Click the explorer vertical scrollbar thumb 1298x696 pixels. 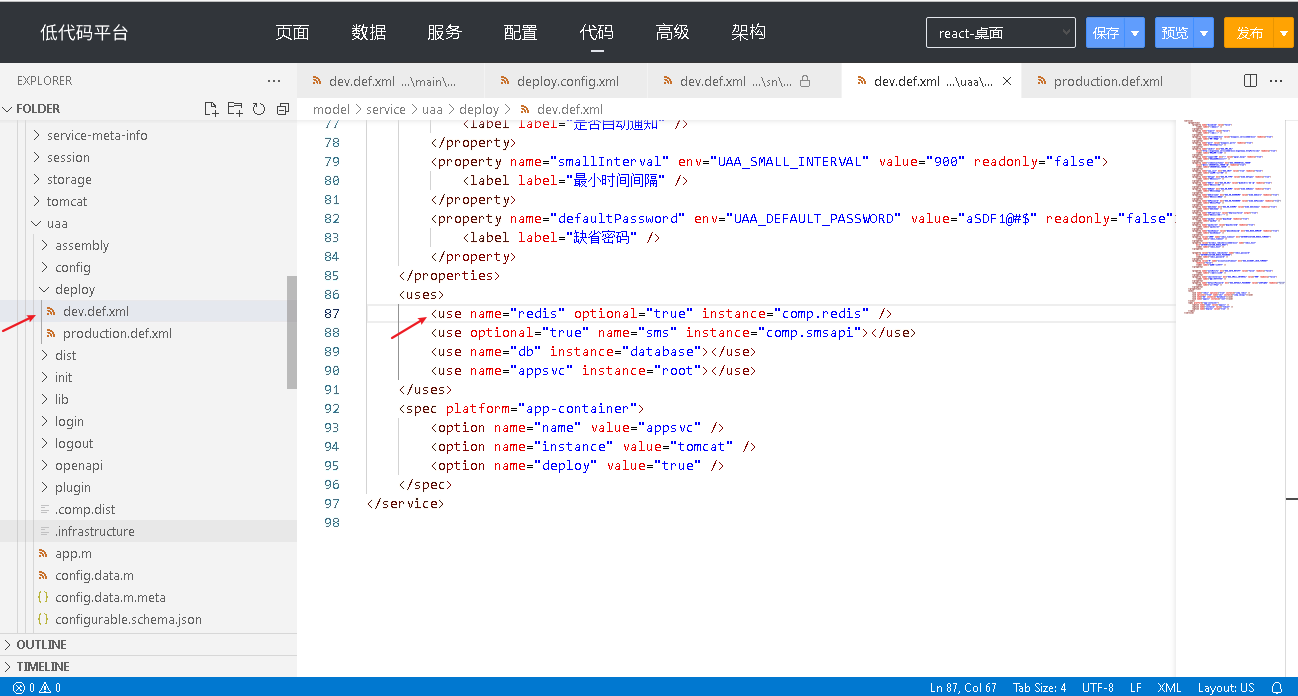(292, 332)
